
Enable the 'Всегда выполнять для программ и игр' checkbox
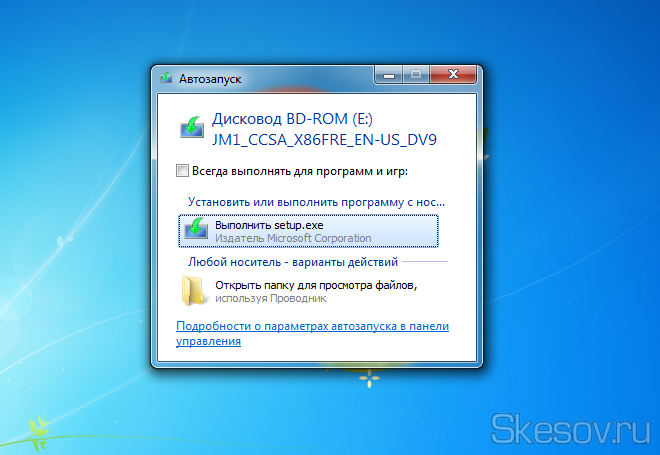pos(182,171)
